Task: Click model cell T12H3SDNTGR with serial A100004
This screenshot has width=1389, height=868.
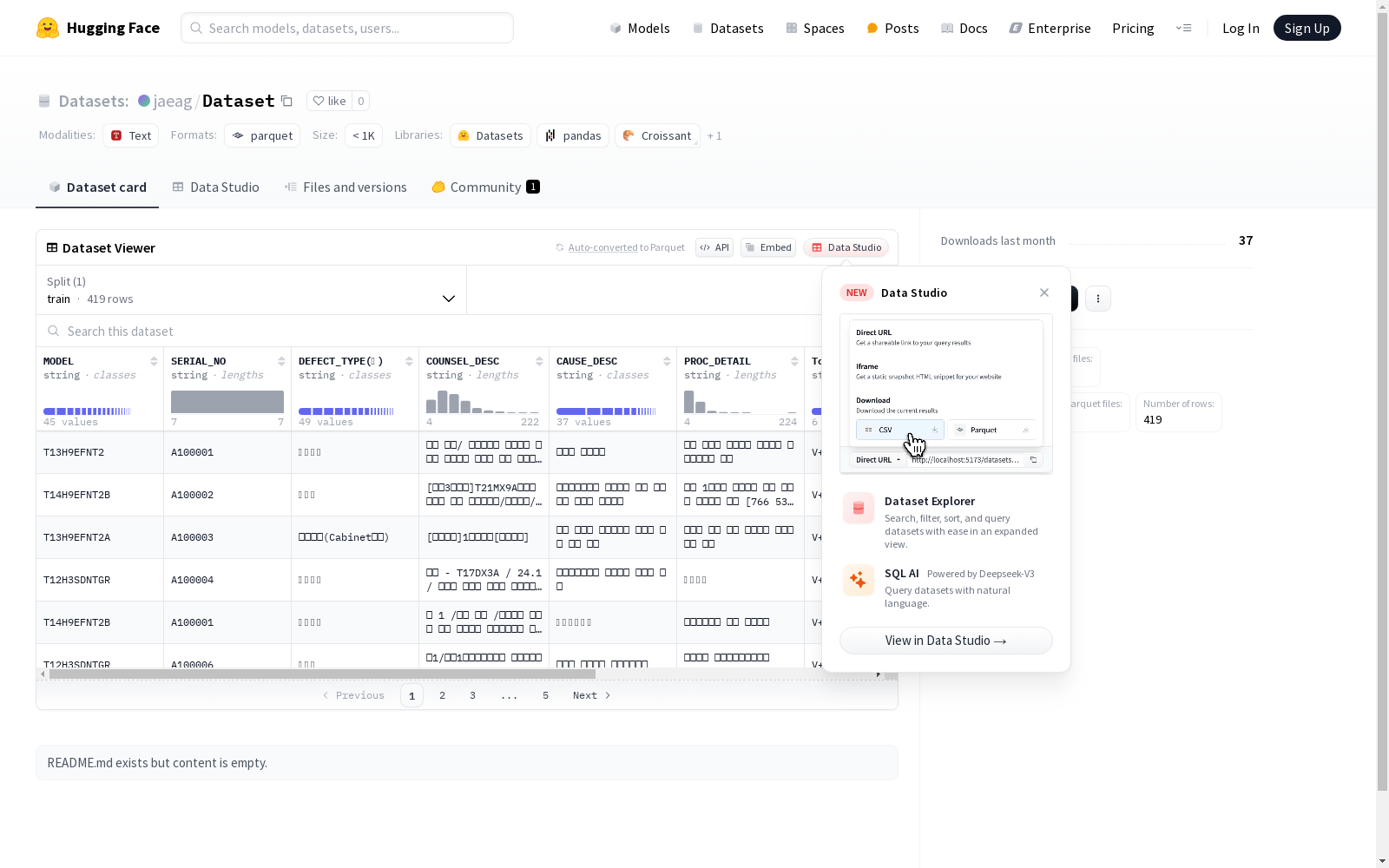Action: [100, 580]
